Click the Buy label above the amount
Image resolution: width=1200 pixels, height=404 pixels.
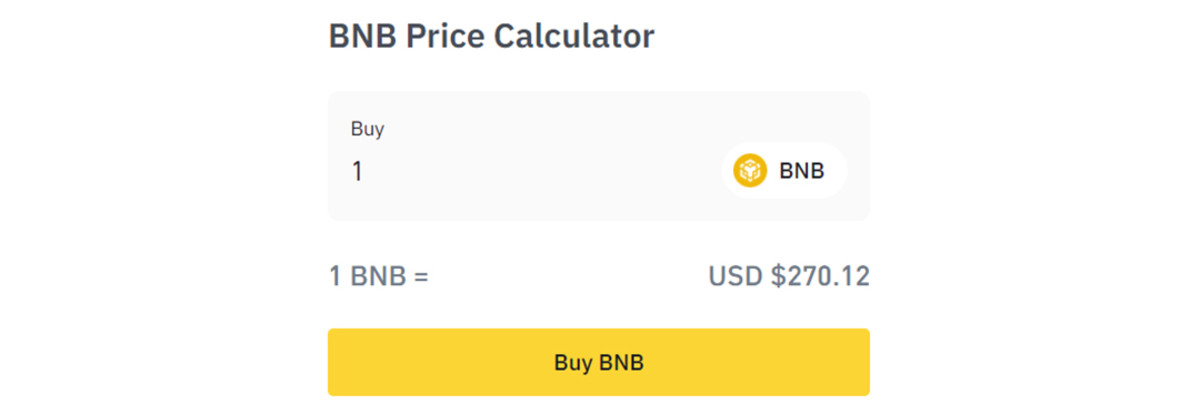[367, 129]
